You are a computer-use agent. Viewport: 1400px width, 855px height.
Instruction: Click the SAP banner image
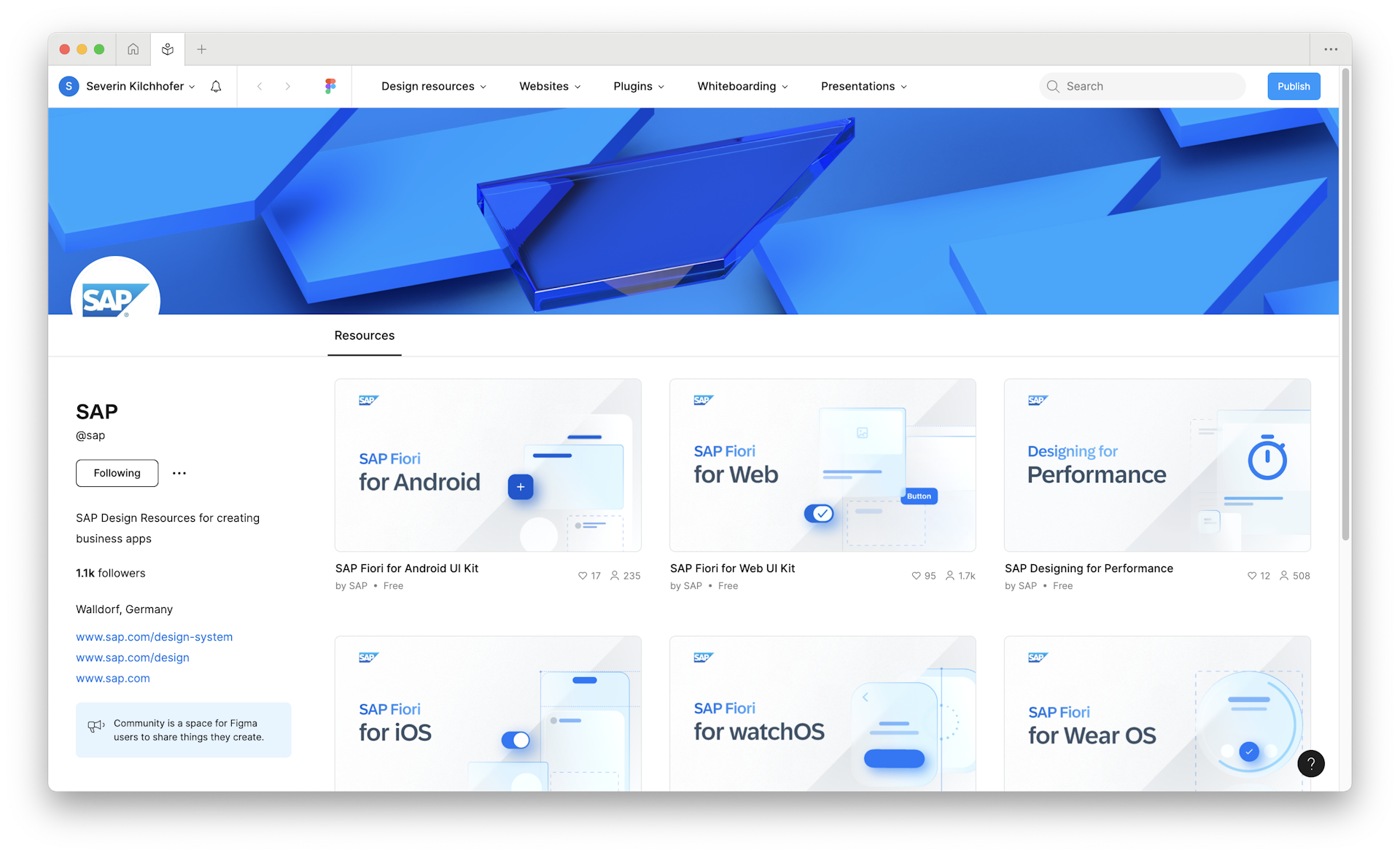point(693,211)
